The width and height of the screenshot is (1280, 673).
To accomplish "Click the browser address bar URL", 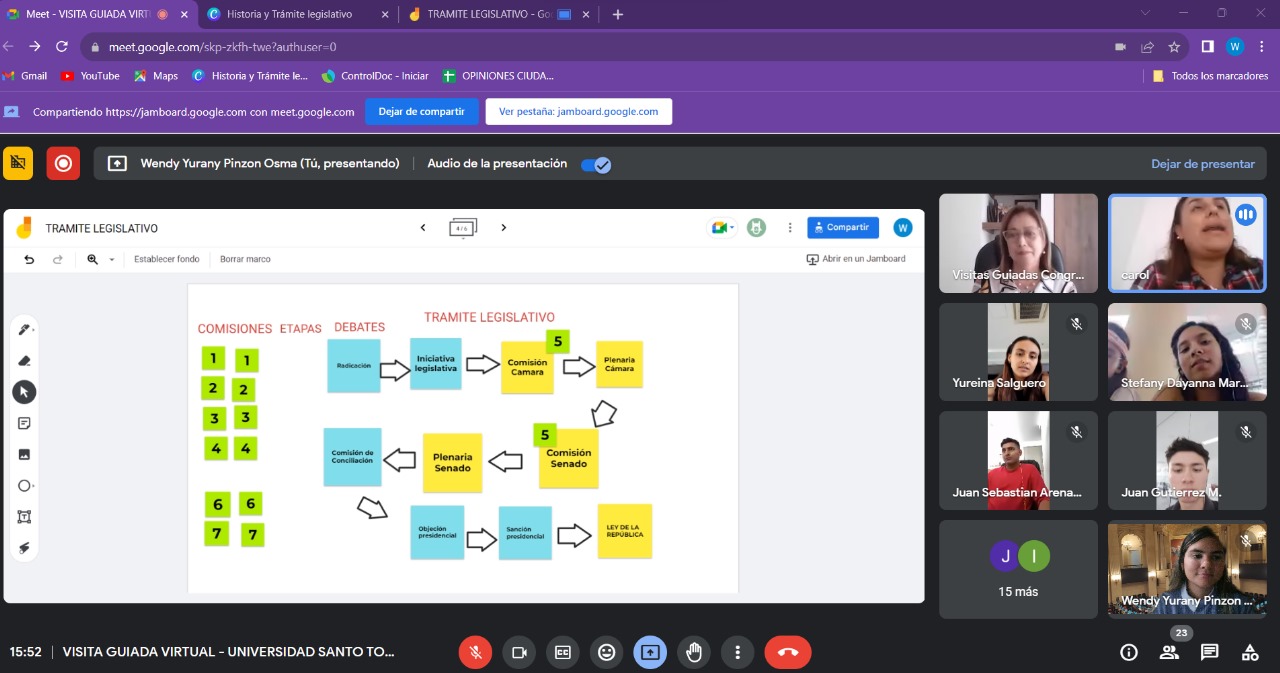I will click(222, 47).
